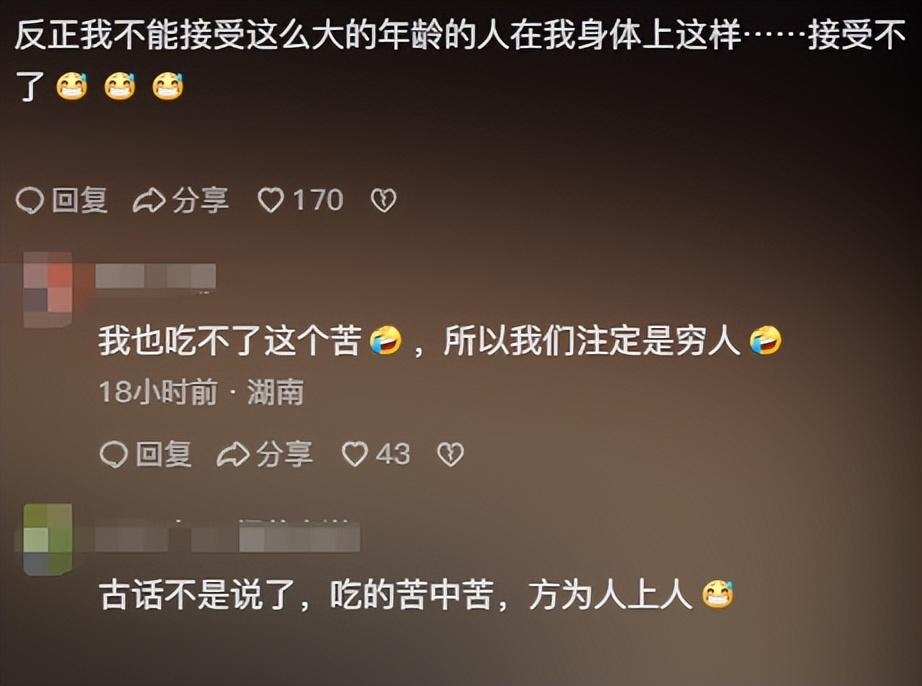This screenshot has width=922, height=686.
Task: Click the share arrow icon under the top comment
Action: coord(149,200)
